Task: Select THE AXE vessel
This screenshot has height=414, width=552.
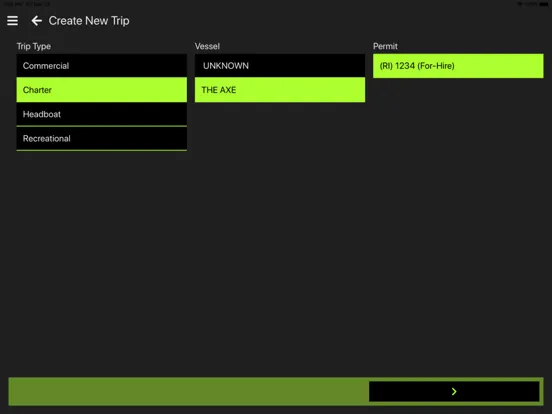Action: coord(280,90)
